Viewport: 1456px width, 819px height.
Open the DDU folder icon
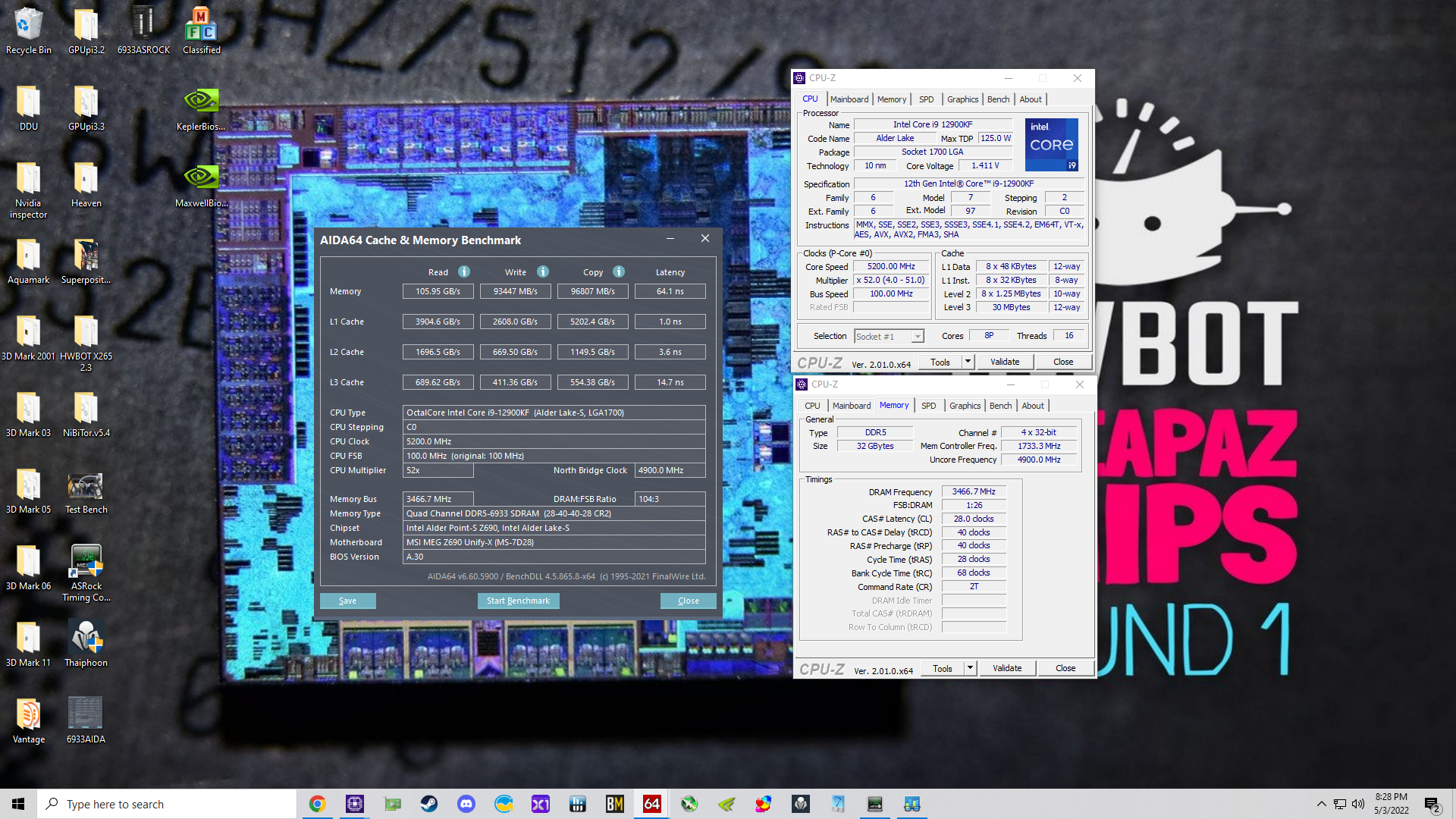pyautogui.click(x=28, y=108)
